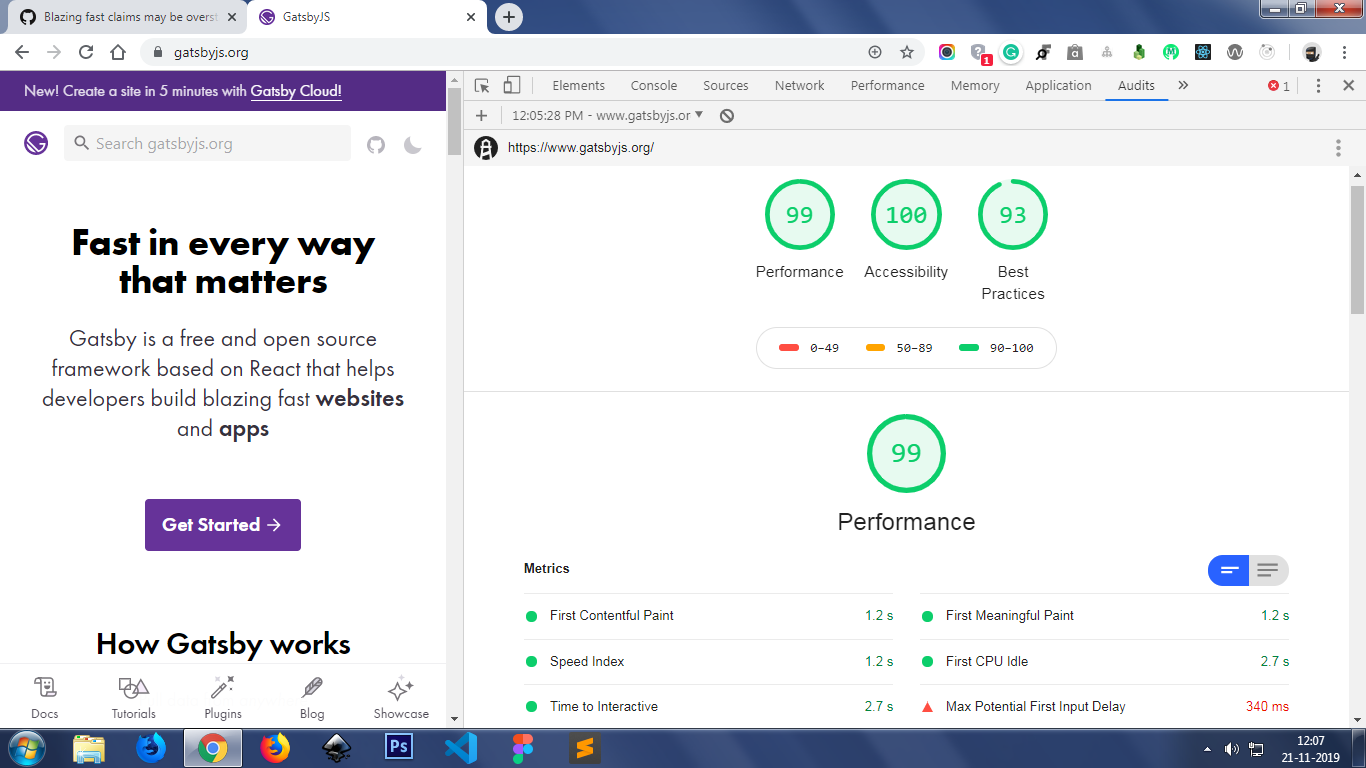This screenshot has width=1366, height=768.
Task: Start a new audit with the plus icon
Action: click(481, 115)
